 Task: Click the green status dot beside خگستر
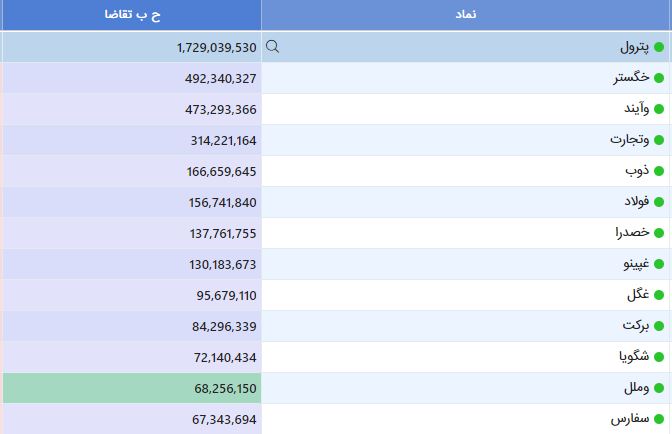click(659, 78)
